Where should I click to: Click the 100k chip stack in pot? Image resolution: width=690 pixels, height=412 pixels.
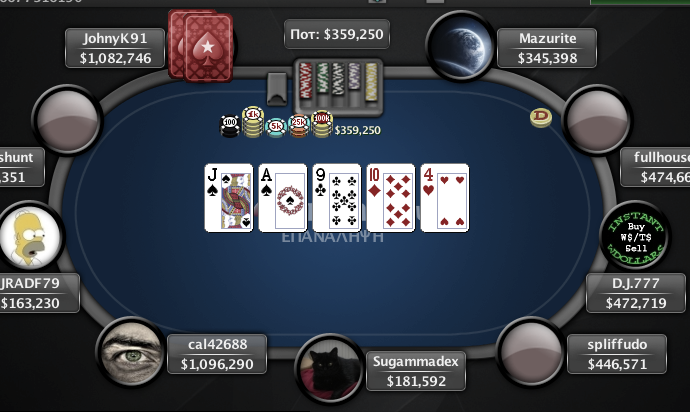tap(322, 124)
